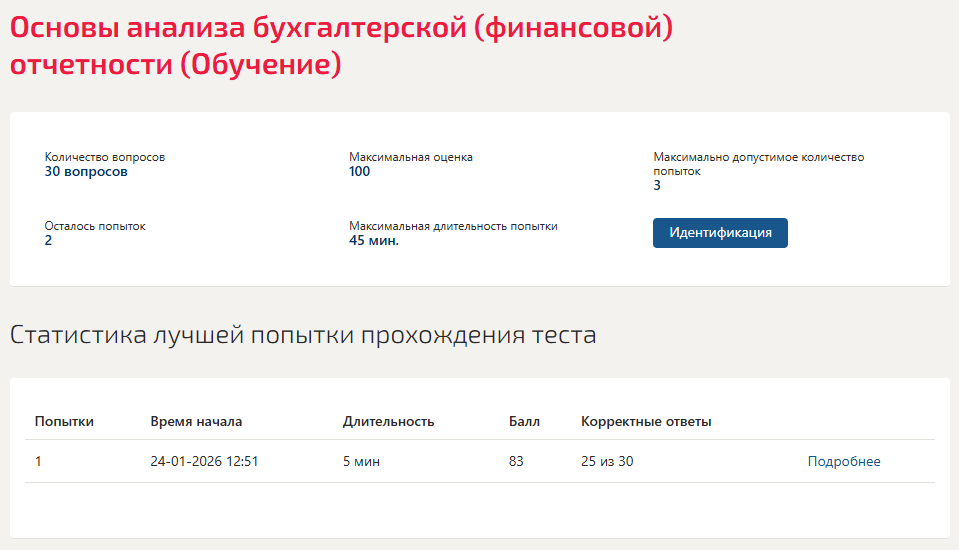
Task: Select the start time 24-01-2026 12:51 cell
Action: point(204,461)
